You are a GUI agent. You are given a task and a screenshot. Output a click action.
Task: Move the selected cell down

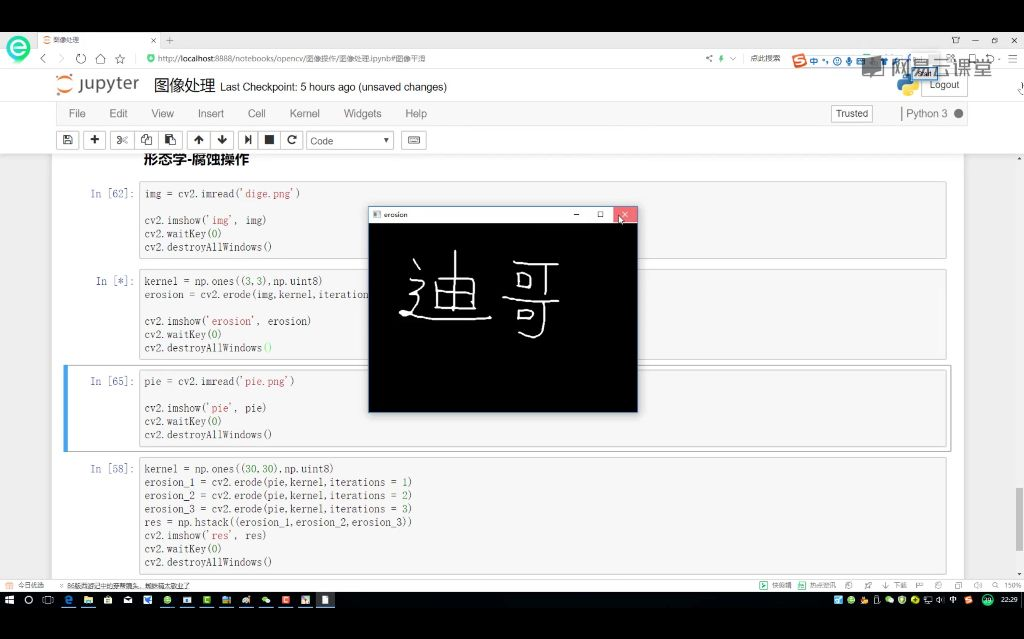point(222,140)
